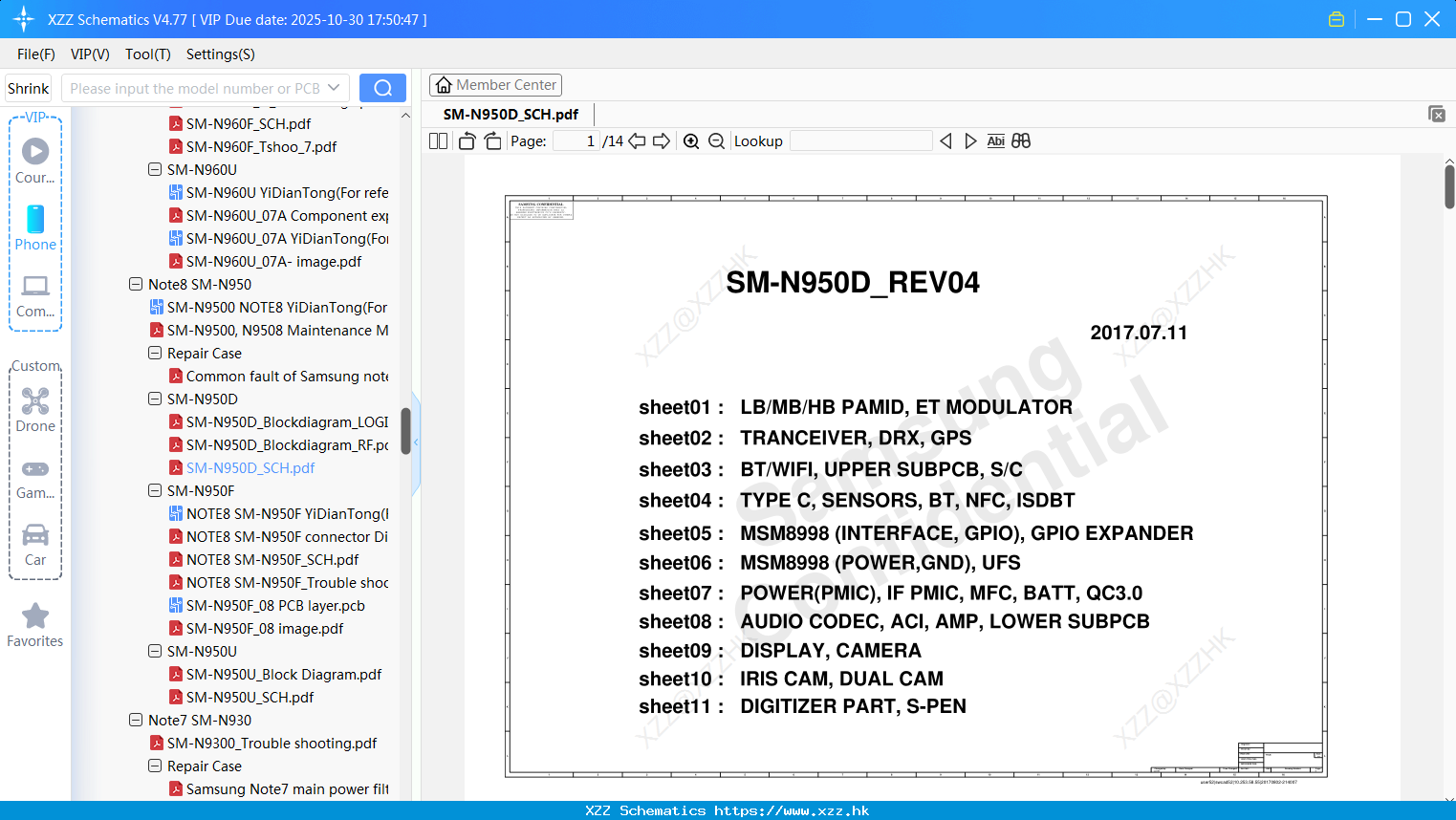Open the Course section in sidebar
This screenshot has width=1456, height=820.
coord(35,161)
